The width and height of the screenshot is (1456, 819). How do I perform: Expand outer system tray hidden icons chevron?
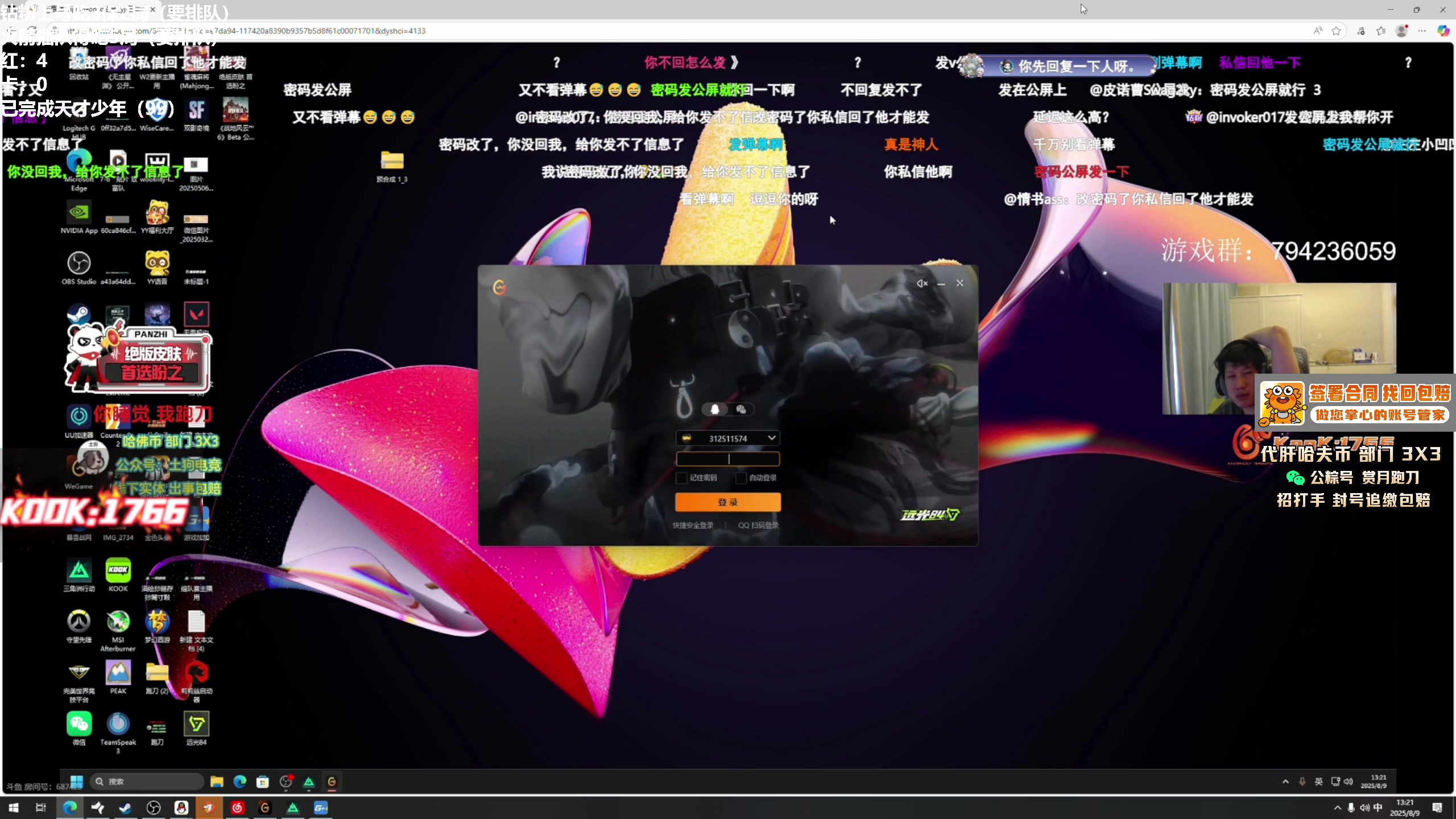[1338, 808]
